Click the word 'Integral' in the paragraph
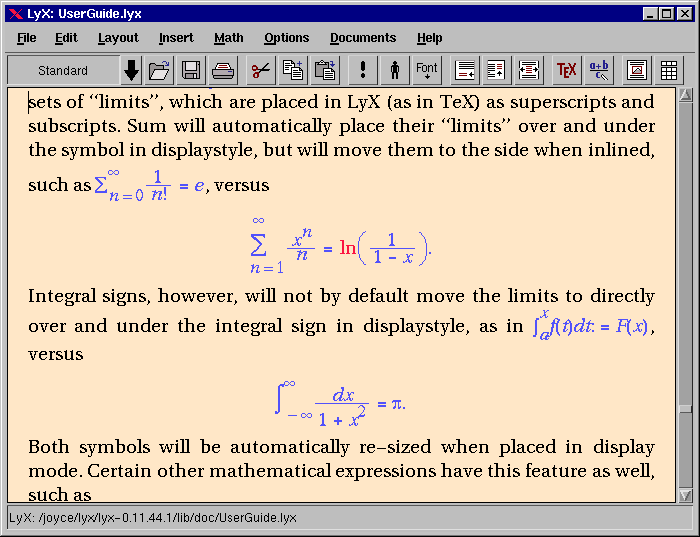Viewport: 700px width, 537px height. pyautogui.click(x=62, y=297)
